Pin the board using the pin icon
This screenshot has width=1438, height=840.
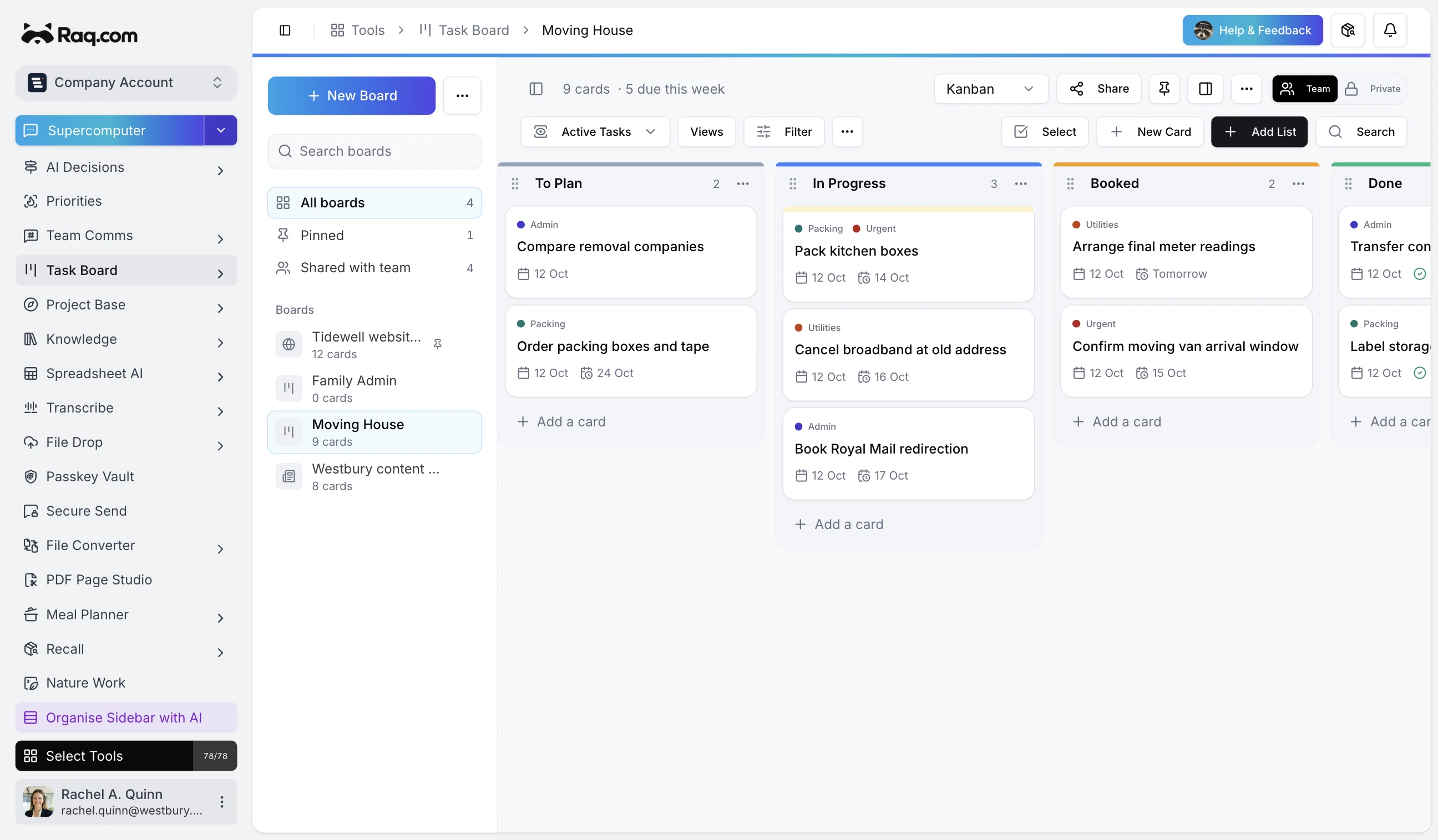coord(1164,88)
